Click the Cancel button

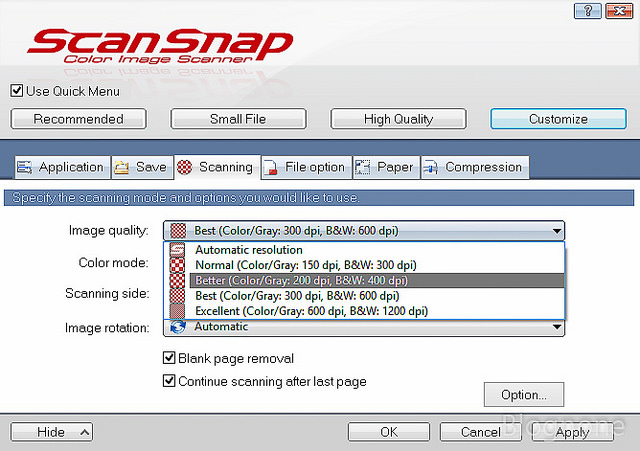tap(481, 432)
